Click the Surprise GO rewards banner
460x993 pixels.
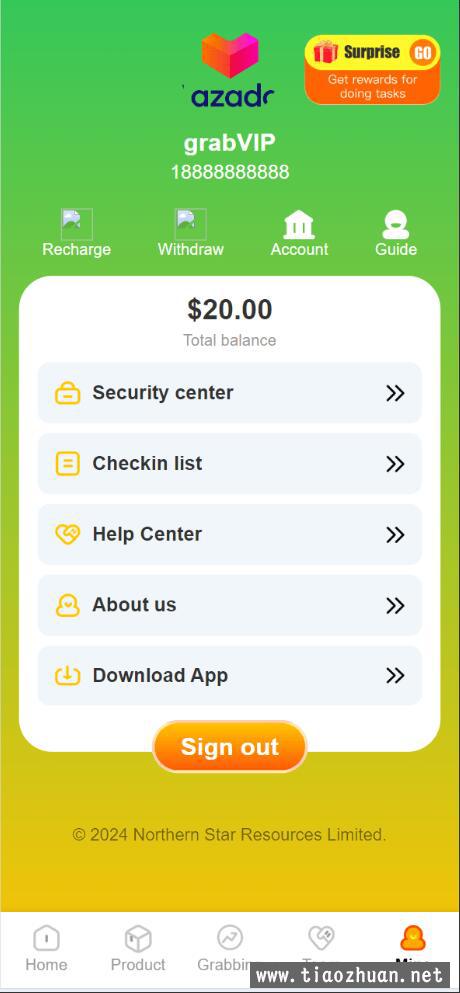(x=373, y=70)
